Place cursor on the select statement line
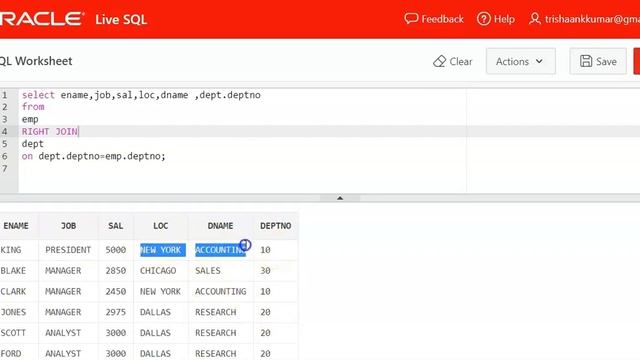The image size is (640, 360). click(141, 95)
